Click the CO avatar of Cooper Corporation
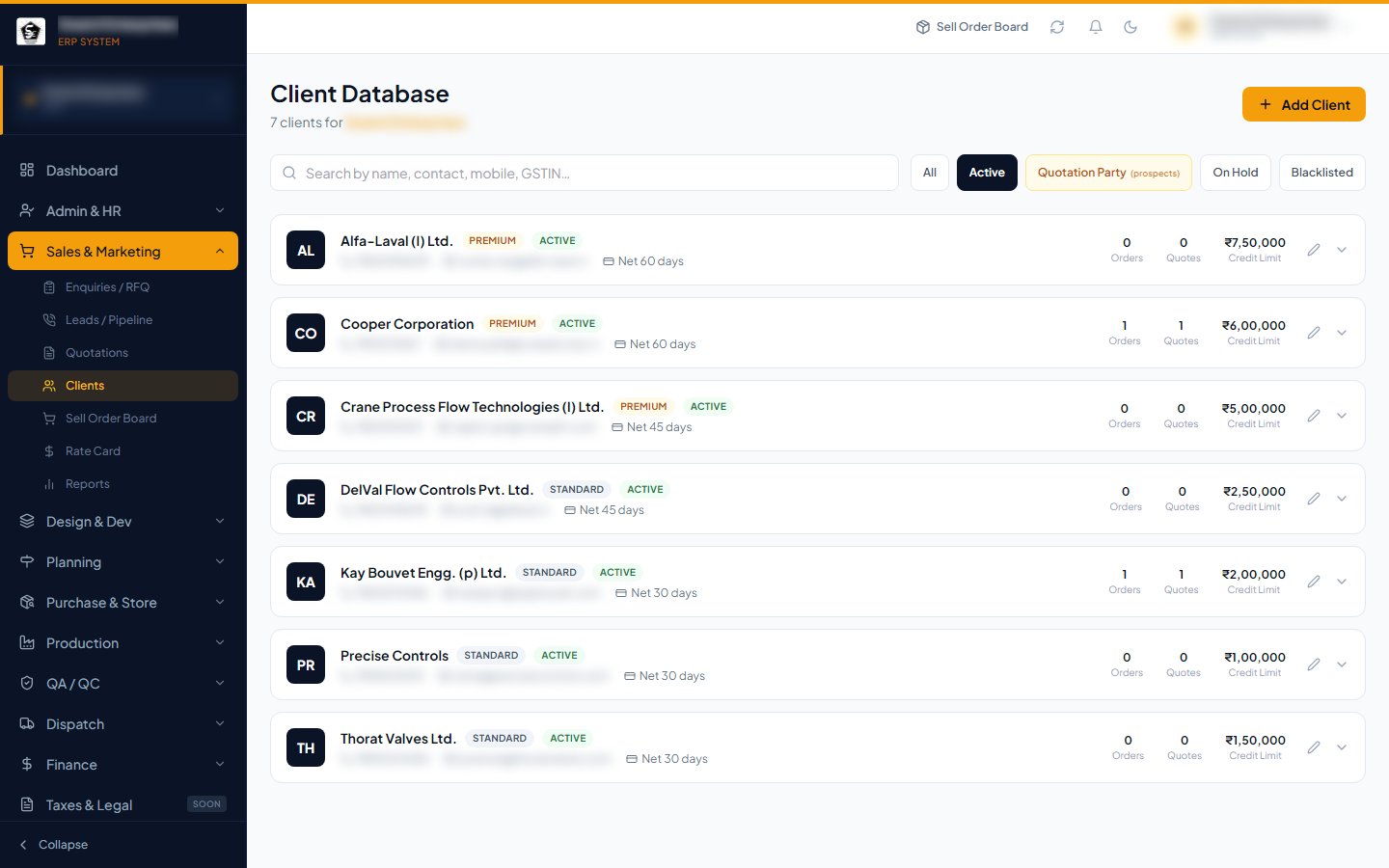Screen dimensions: 1389x868 [306, 333]
